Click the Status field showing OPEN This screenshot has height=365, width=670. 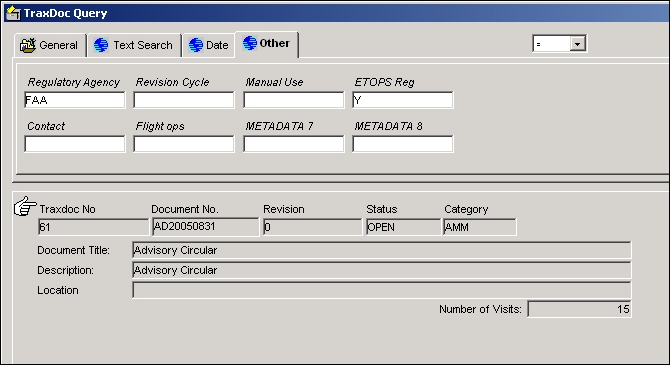(403, 227)
